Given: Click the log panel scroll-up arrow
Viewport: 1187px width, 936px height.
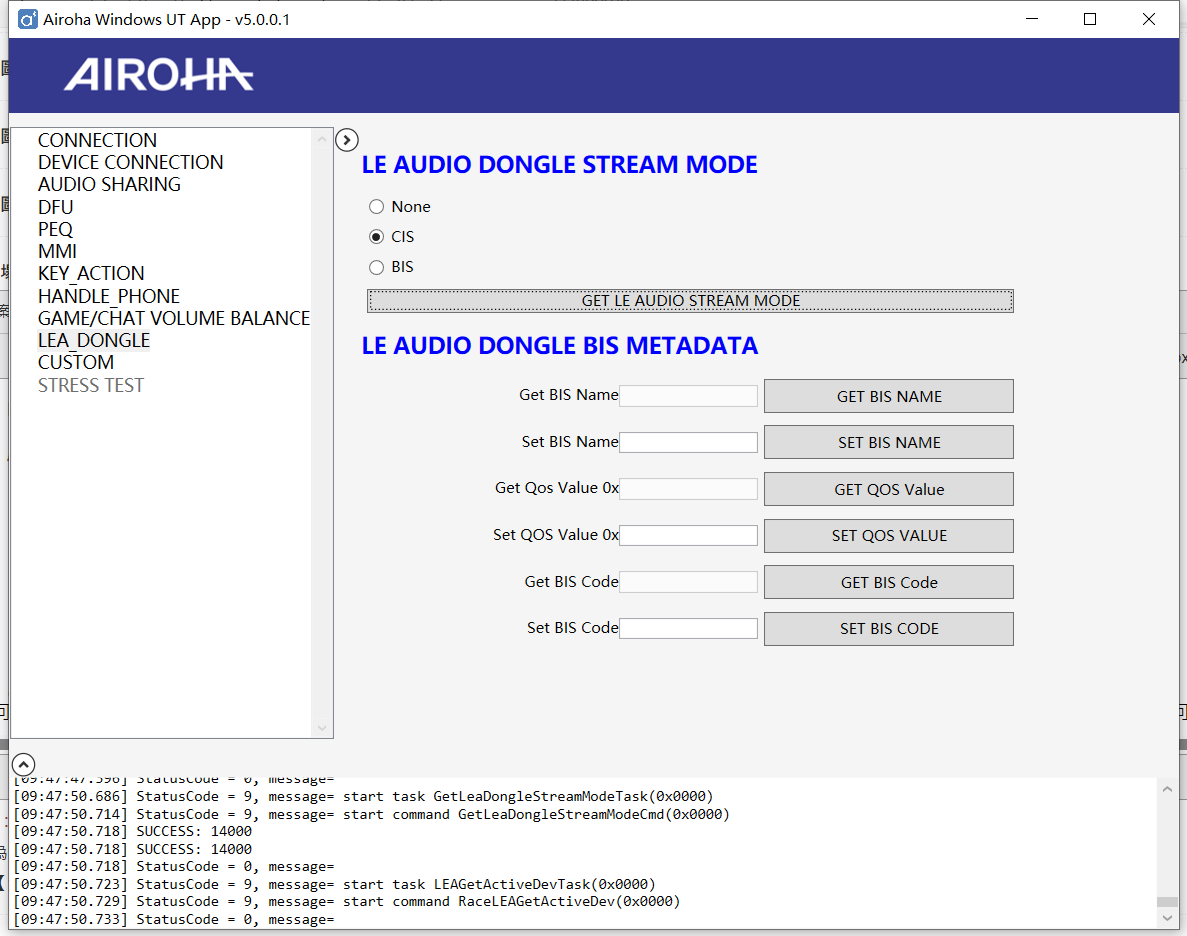Looking at the screenshot, I should (x=1167, y=789).
